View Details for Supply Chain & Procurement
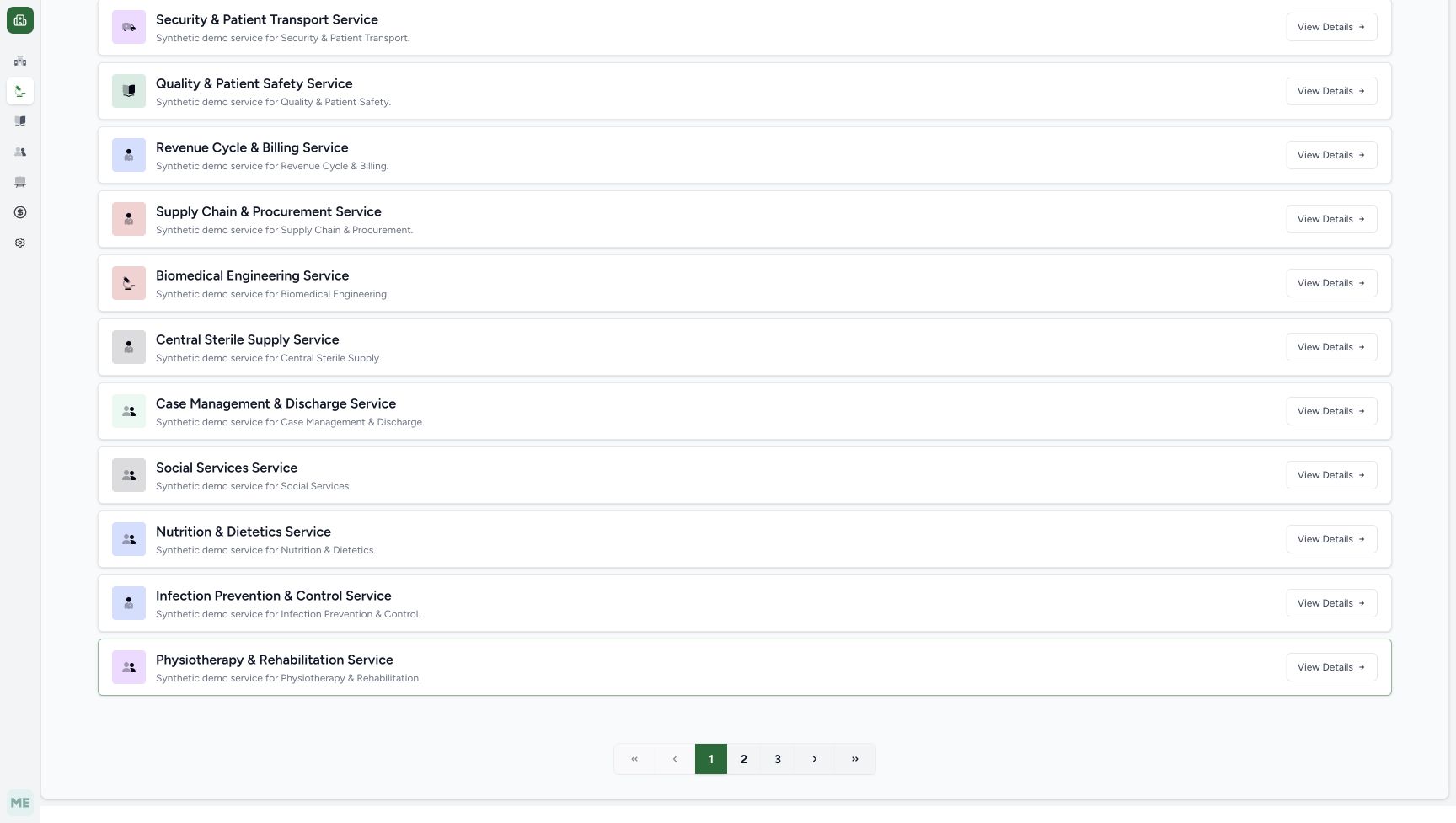1456x823 pixels. [x=1331, y=219]
